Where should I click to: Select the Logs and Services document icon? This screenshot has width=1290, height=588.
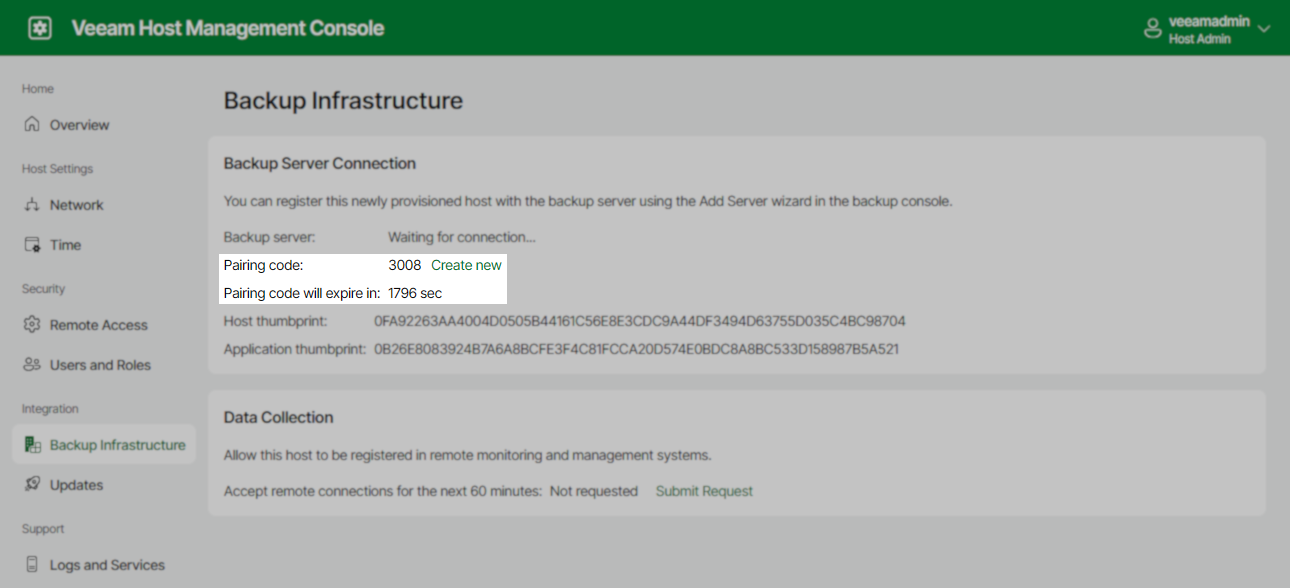tap(31, 564)
